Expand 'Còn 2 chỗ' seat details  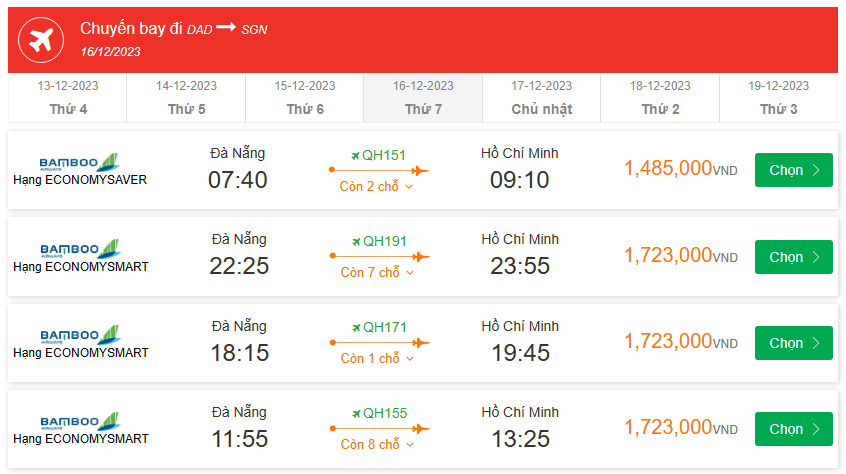[x=377, y=187]
